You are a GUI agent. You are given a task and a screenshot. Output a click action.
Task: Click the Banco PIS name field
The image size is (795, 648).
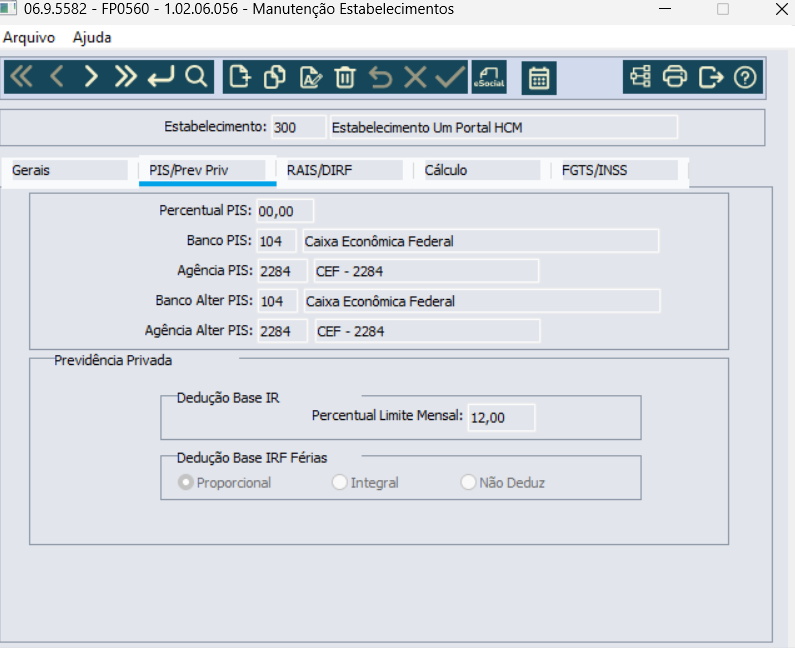point(481,241)
